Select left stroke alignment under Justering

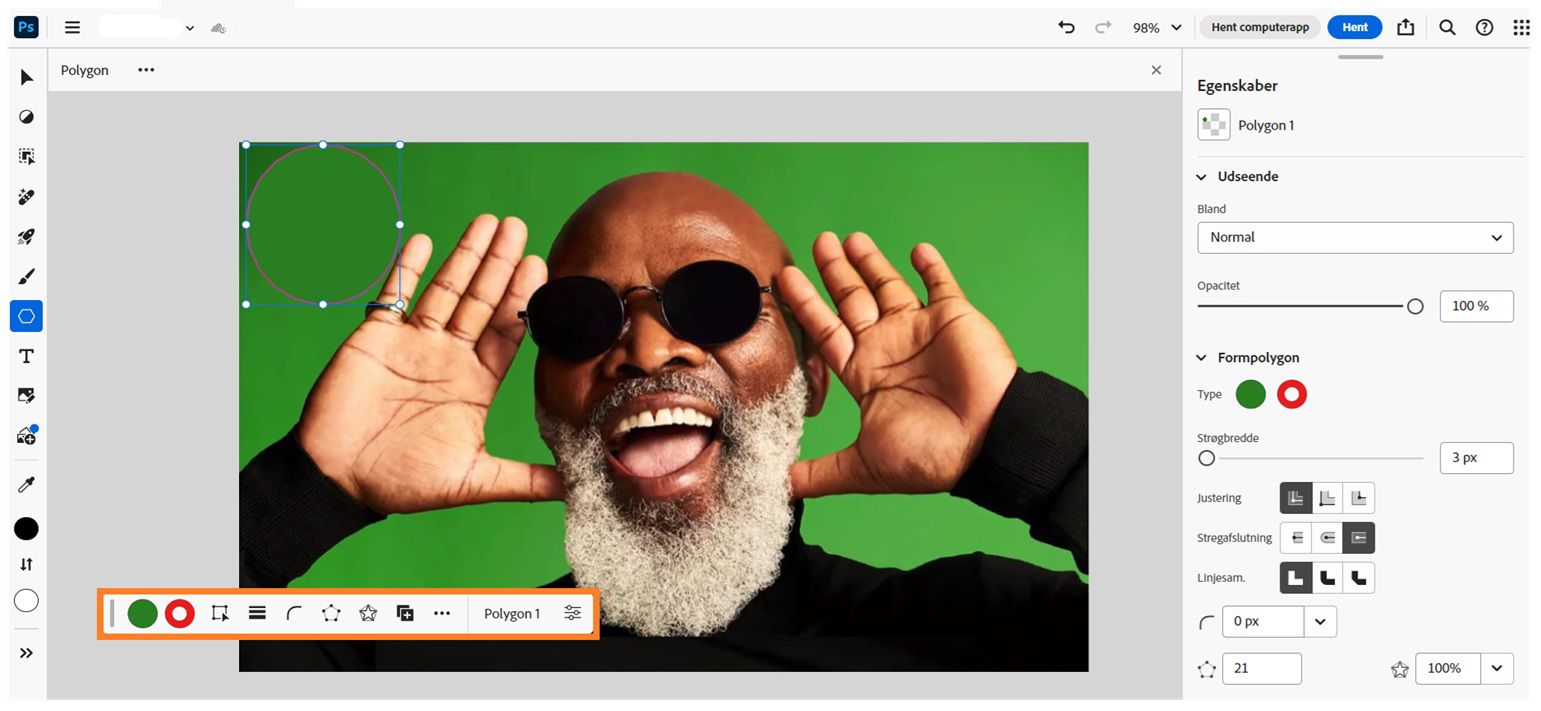[x=1295, y=497]
